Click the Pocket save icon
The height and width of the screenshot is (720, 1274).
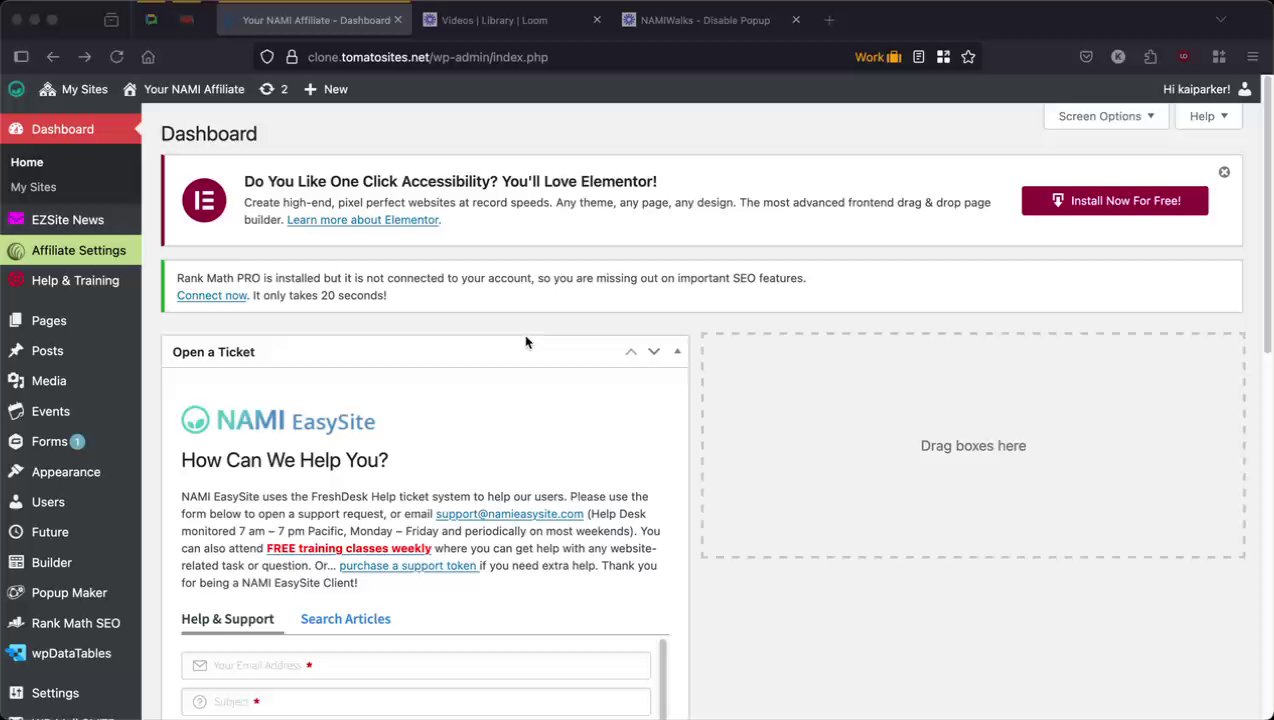pos(1086,57)
